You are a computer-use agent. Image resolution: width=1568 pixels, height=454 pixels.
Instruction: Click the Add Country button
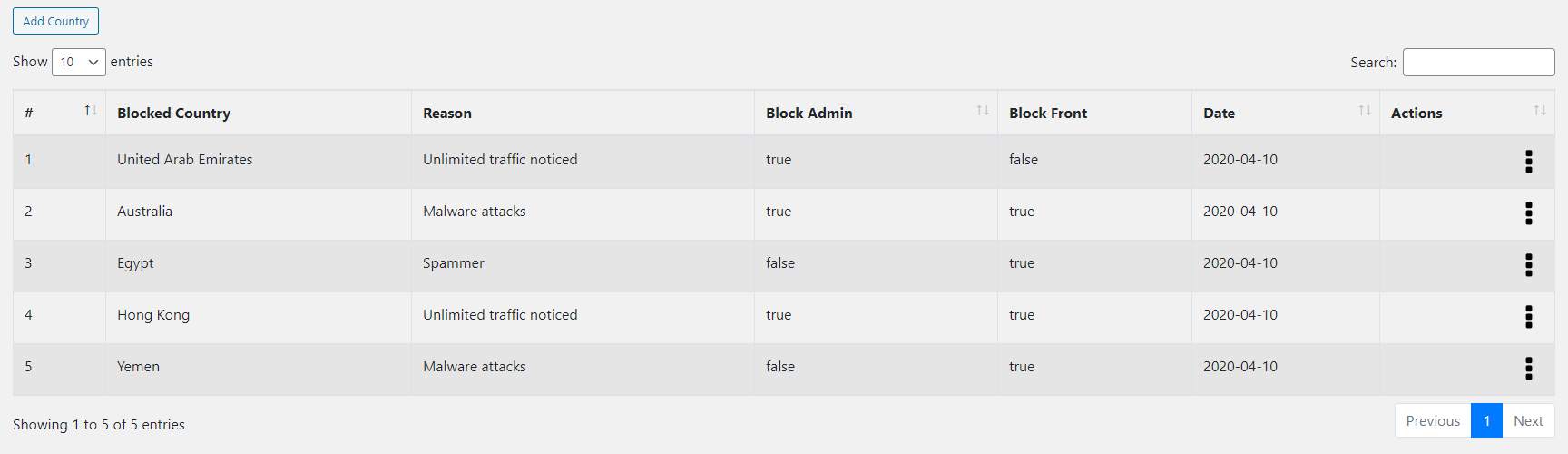[x=55, y=21]
